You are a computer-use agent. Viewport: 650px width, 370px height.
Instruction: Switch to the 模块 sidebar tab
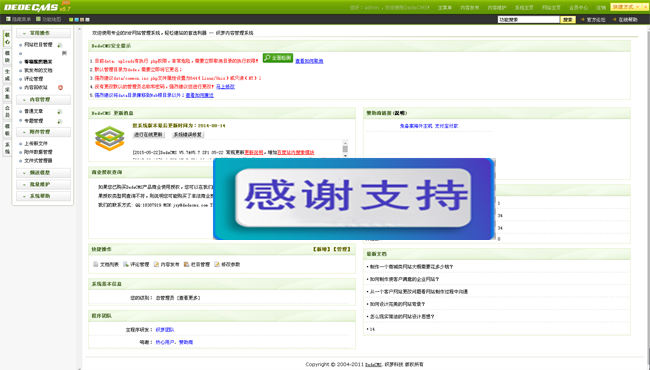click(x=7, y=57)
